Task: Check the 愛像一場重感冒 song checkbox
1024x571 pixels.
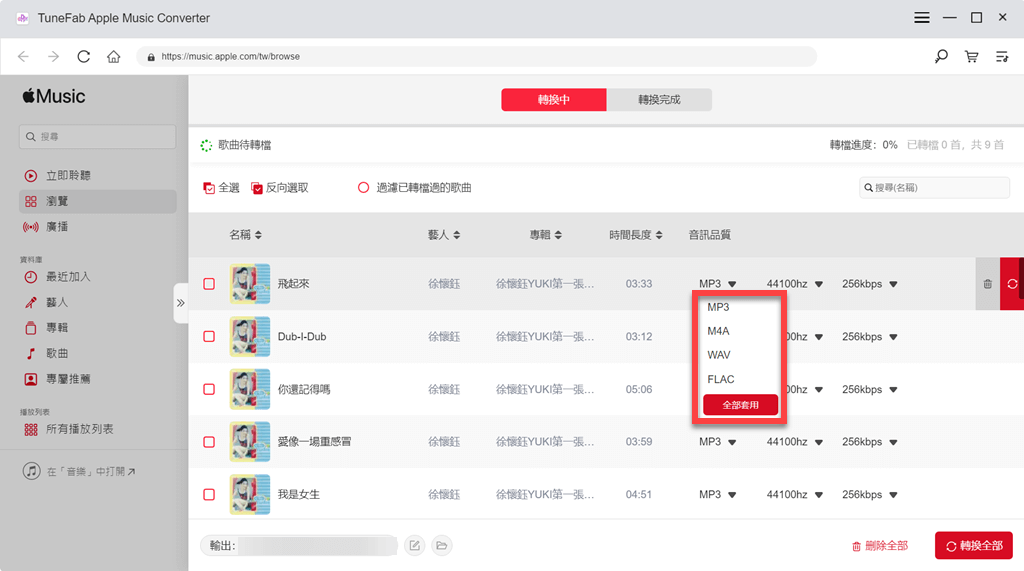Action: click(209, 442)
